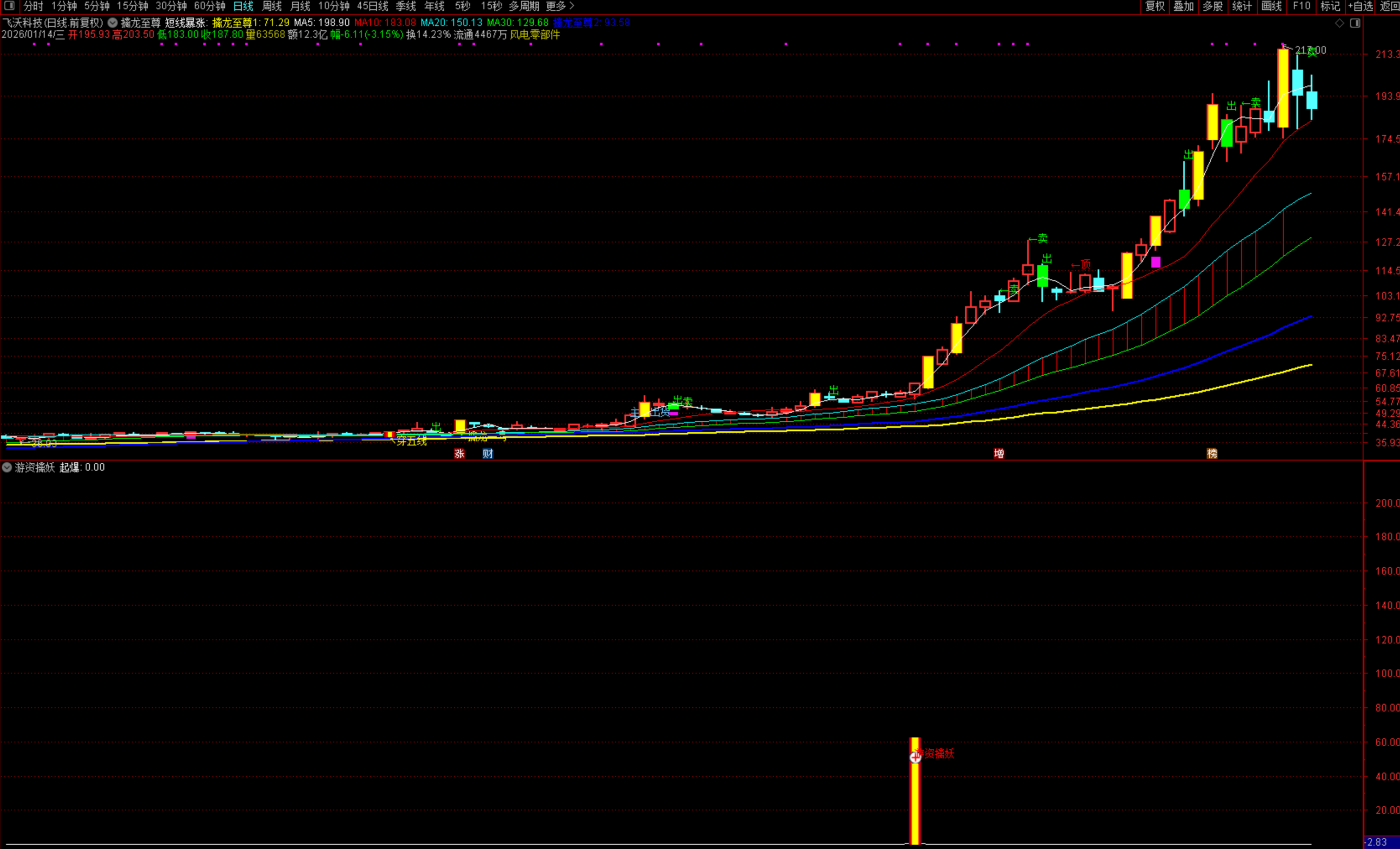Switch to 周线 weekly period tab
Screen dimensions: 1400x849
(x=272, y=5)
